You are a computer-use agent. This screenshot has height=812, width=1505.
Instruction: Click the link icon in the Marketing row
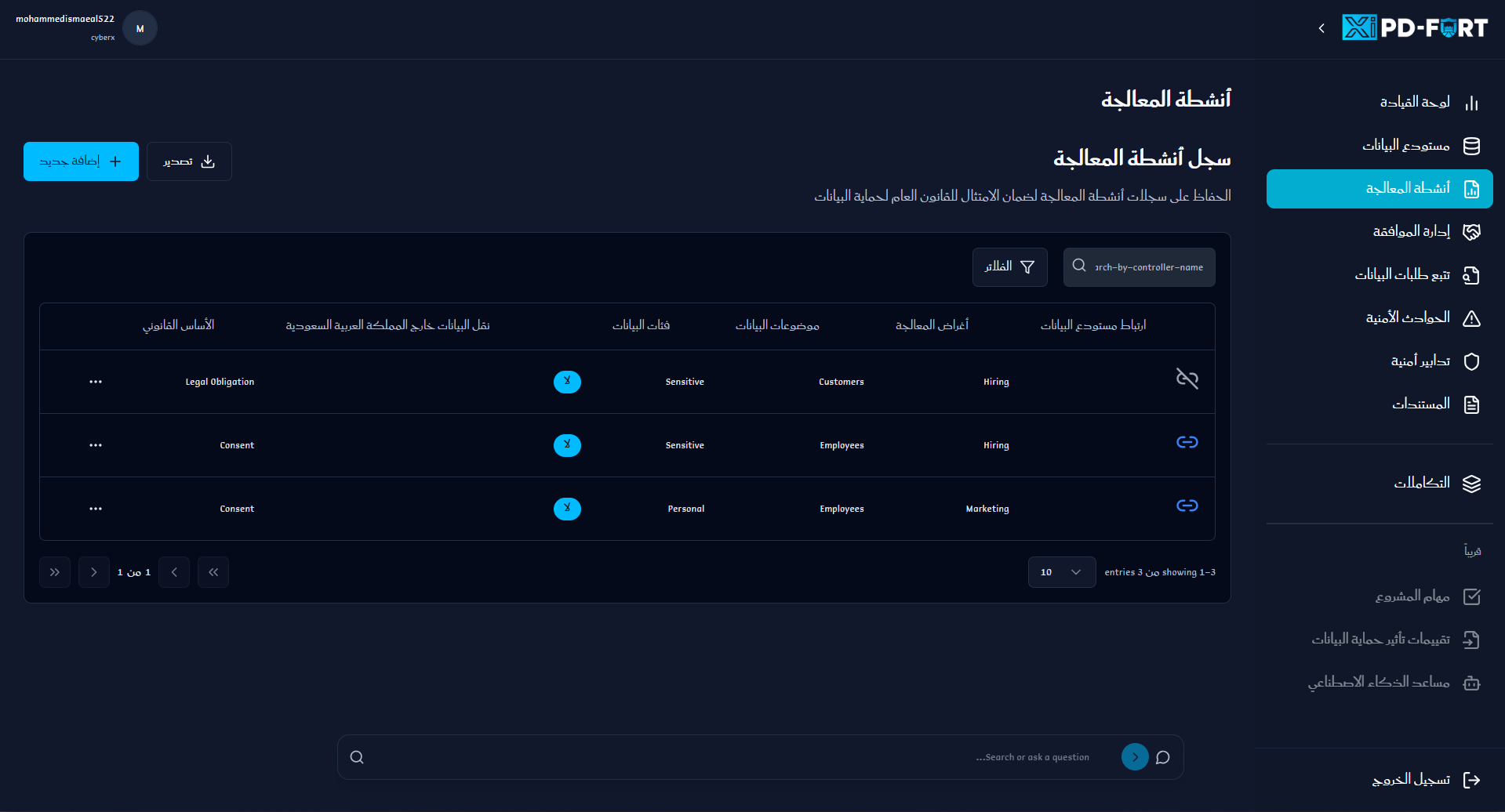click(x=1187, y=506)
